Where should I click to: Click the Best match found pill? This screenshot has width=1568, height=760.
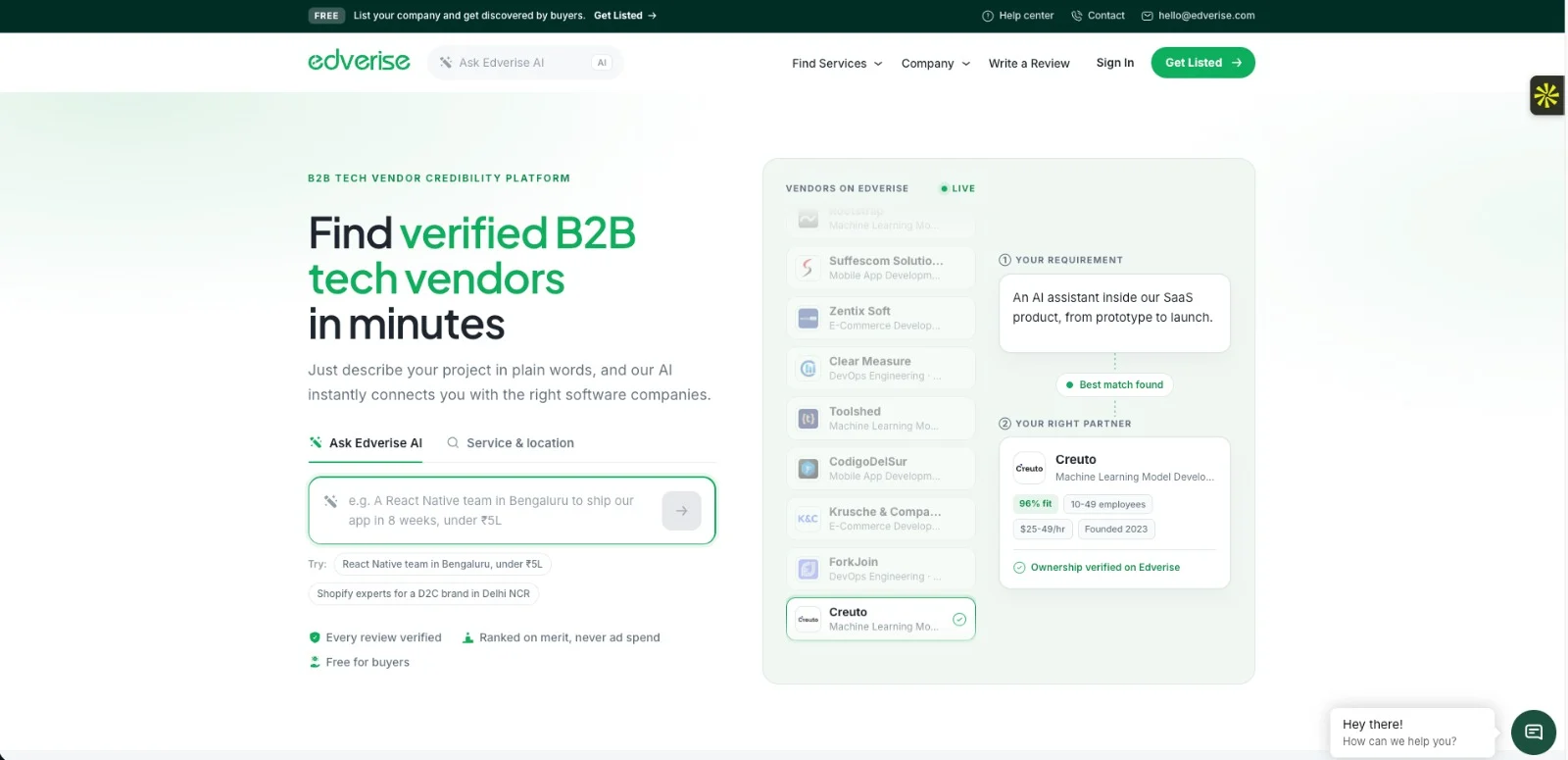[1114, 385]
